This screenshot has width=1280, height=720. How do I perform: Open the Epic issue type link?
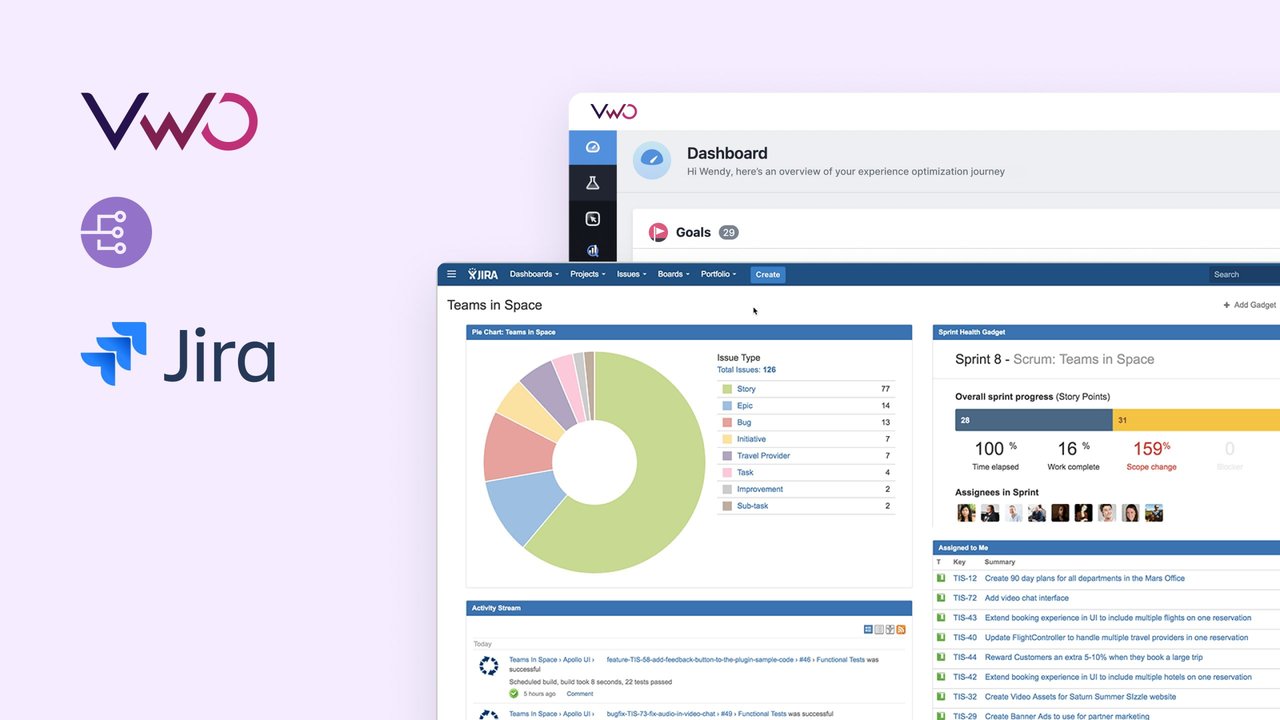[x=745, y=406]
